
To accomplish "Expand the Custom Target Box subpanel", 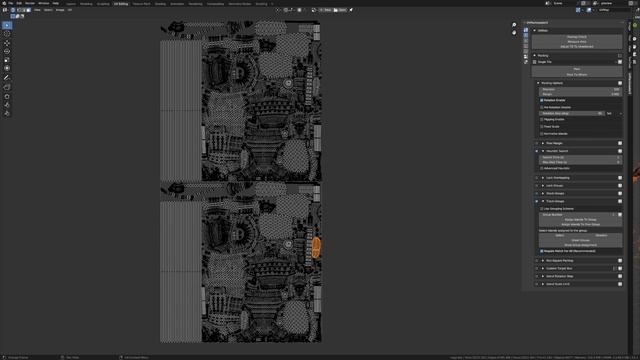I will tap(543, 269).
